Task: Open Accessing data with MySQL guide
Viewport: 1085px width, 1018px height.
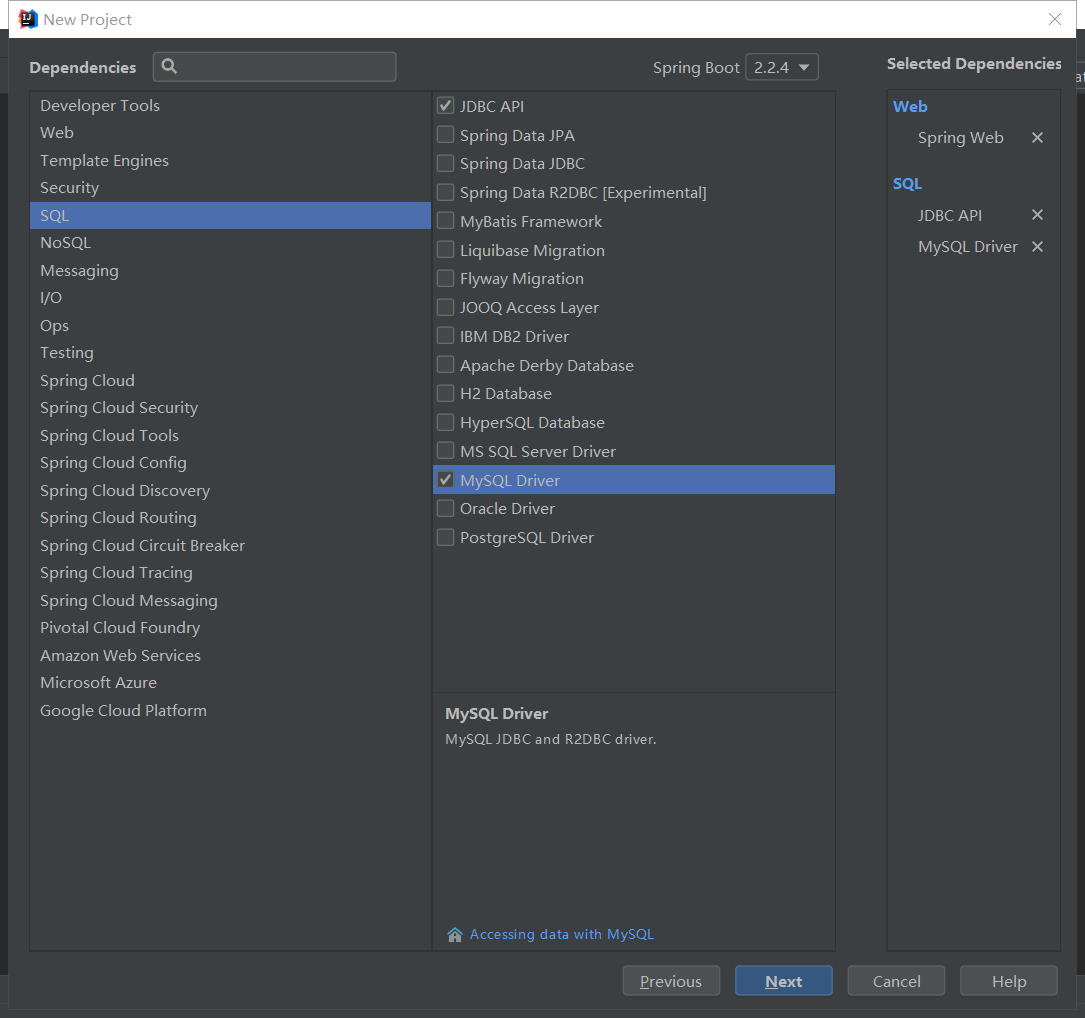Action: coord(561,934)
